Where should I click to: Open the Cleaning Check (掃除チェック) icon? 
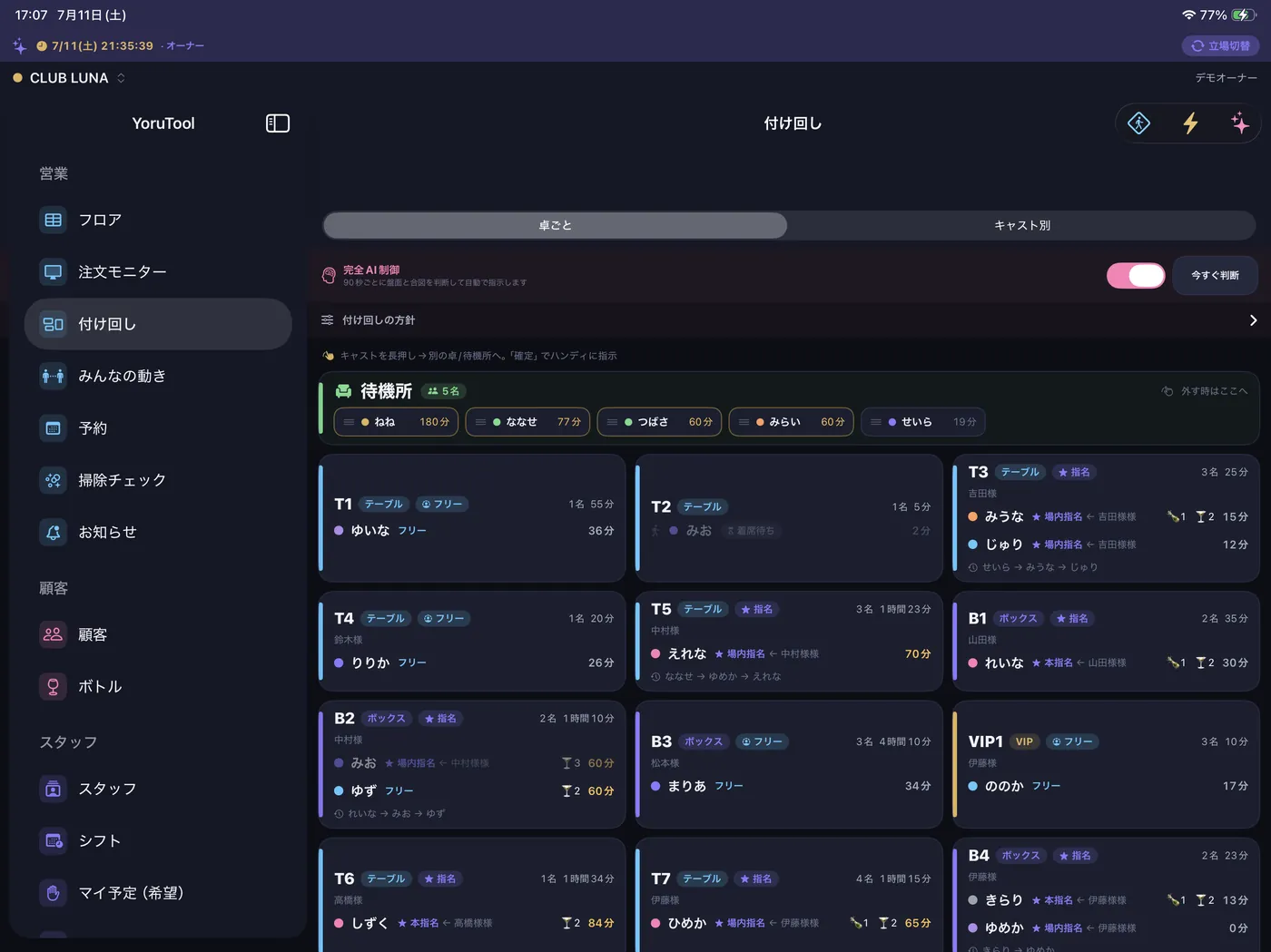[54, 480]
